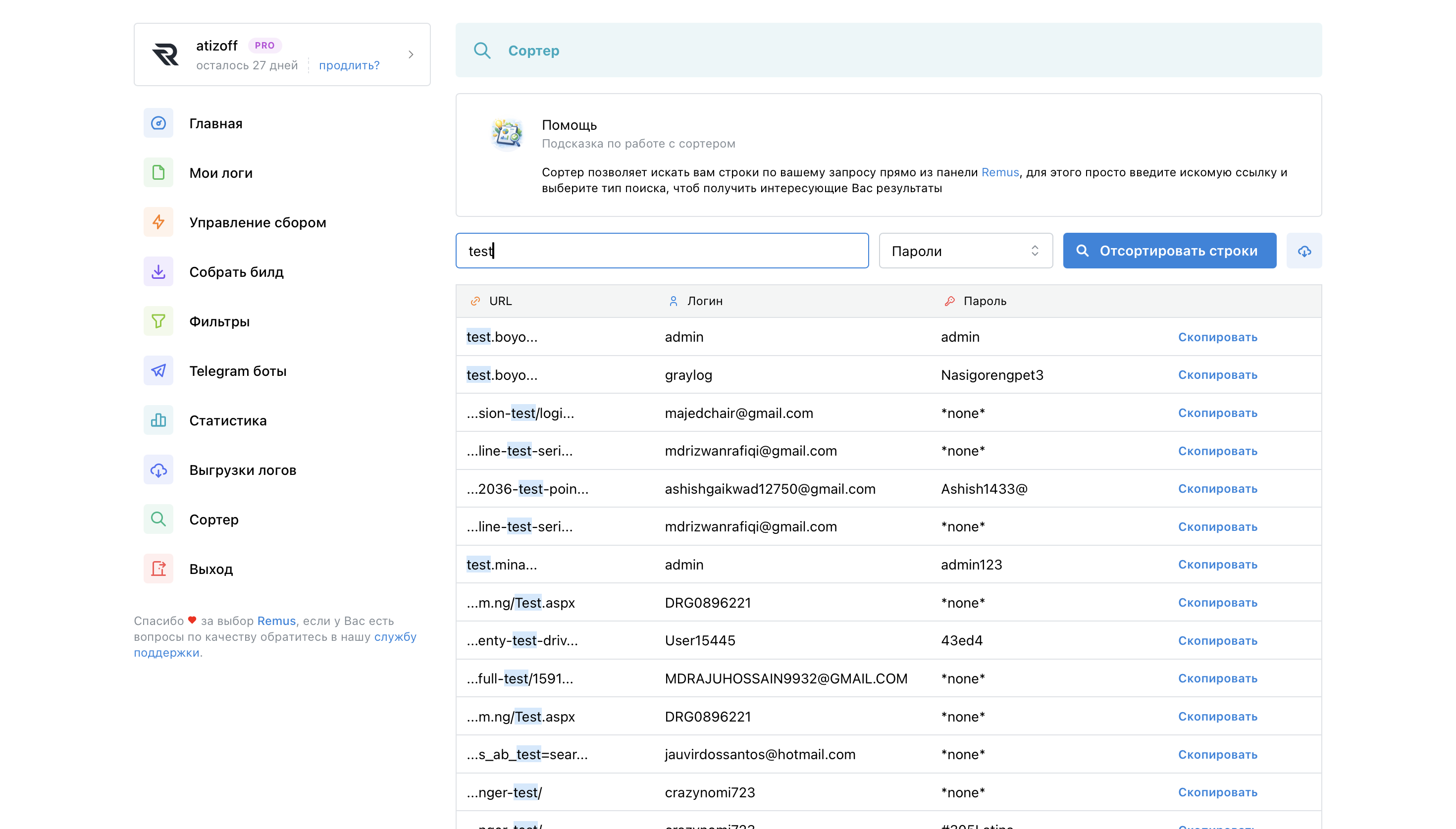1456x829 pixels.
Task: Click the Remus logo in profile card
Action: [x=165, y=54]
